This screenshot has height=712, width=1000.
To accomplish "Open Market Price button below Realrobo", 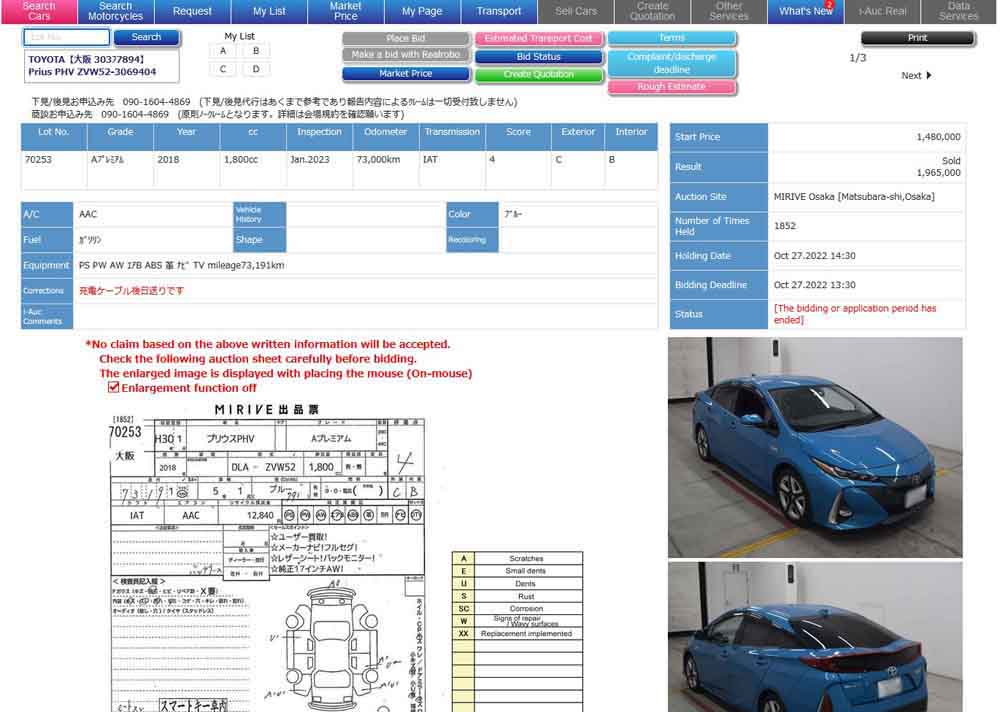I will tap(406, 73).
